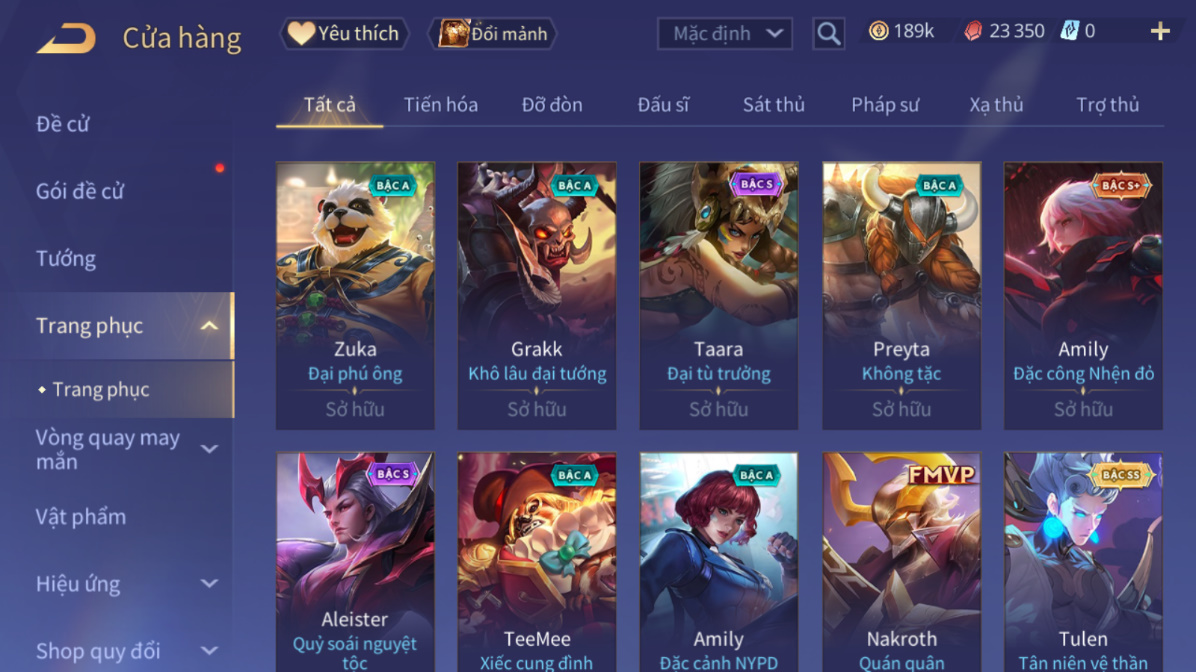Open the Mặc định sort dropdown
The height and width of the screenshot is (672, 1196).
(725, 34)
